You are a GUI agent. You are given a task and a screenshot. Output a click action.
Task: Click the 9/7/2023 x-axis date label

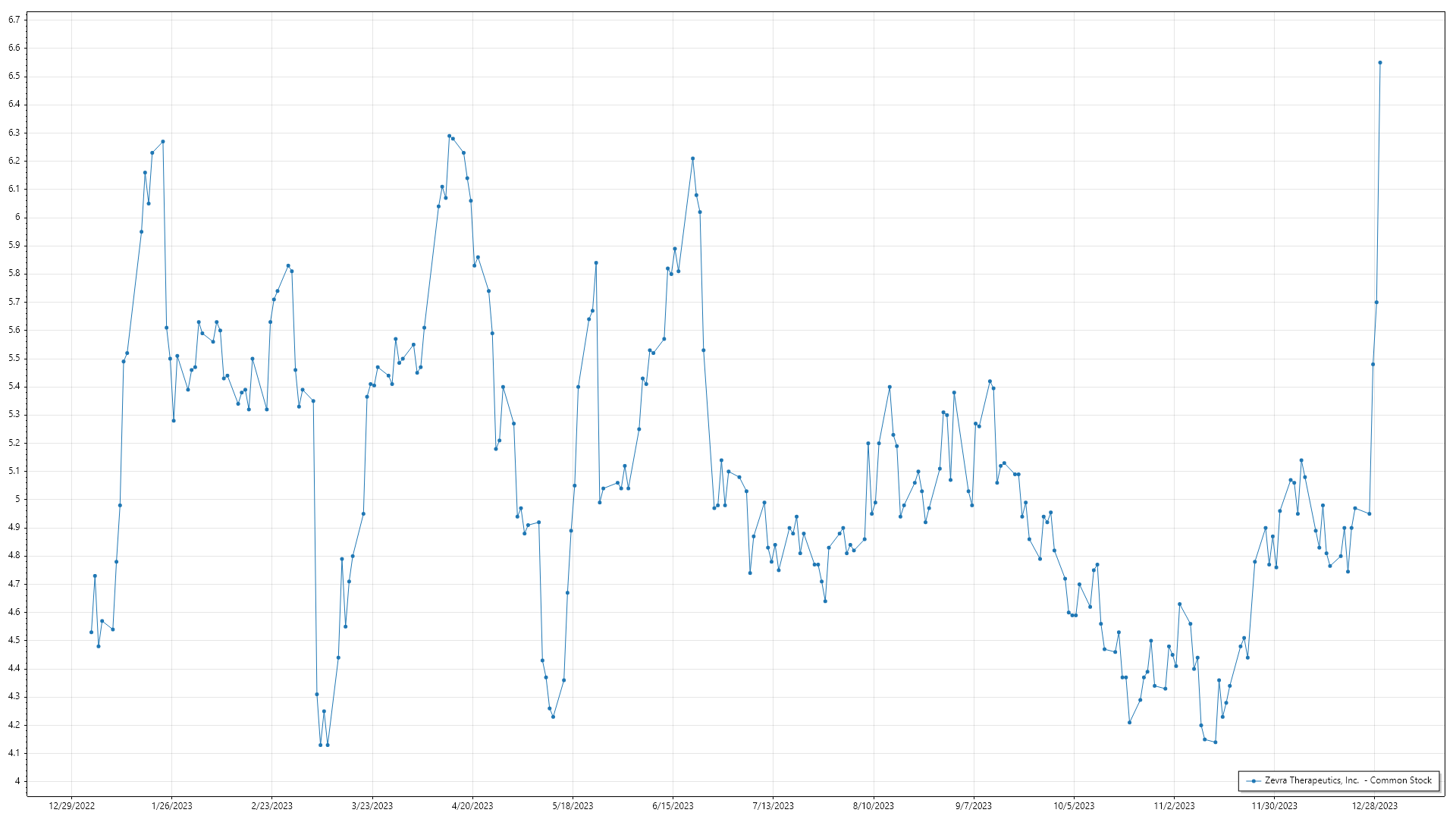pyautogui.click(x=973, y=806)
